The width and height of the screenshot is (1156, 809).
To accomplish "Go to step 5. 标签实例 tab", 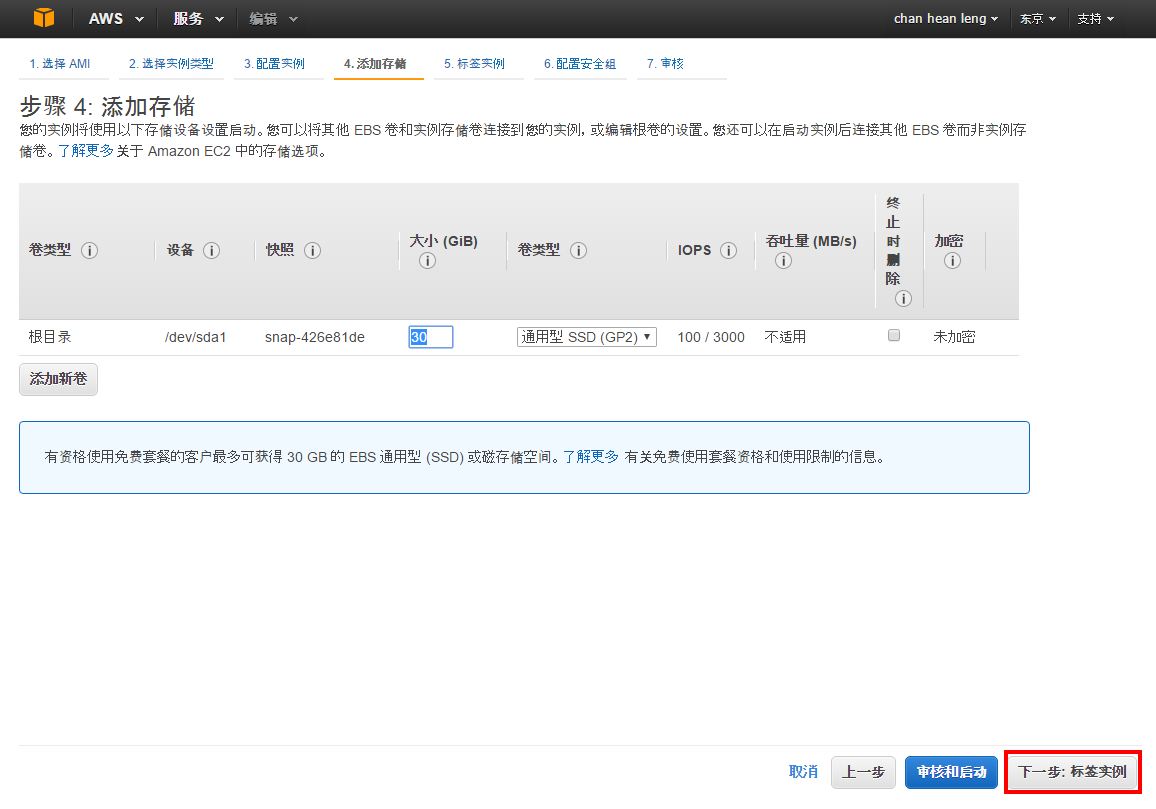I will [475, 63].
